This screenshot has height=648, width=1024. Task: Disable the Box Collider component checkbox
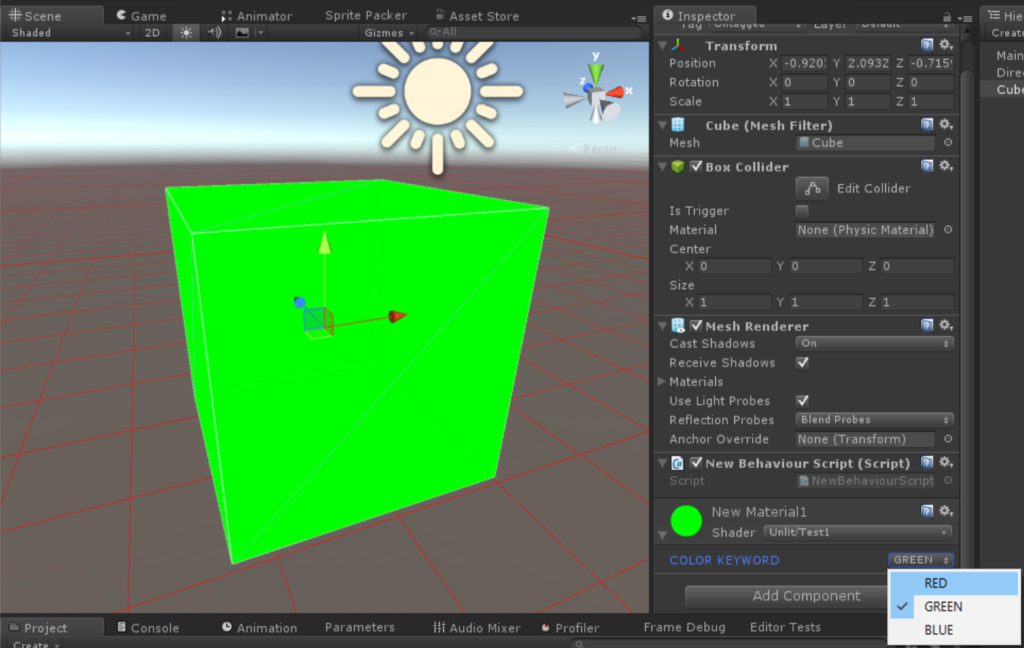[696, 167]
